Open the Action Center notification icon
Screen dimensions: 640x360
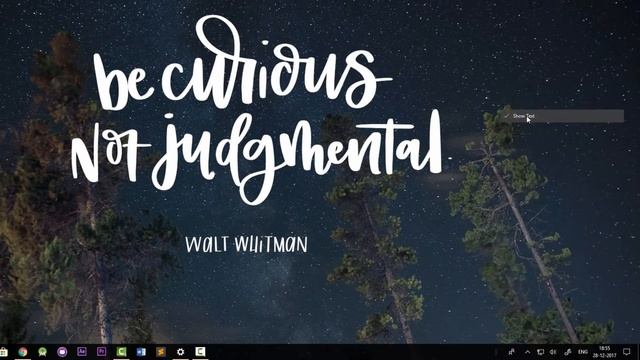[627, 352]
